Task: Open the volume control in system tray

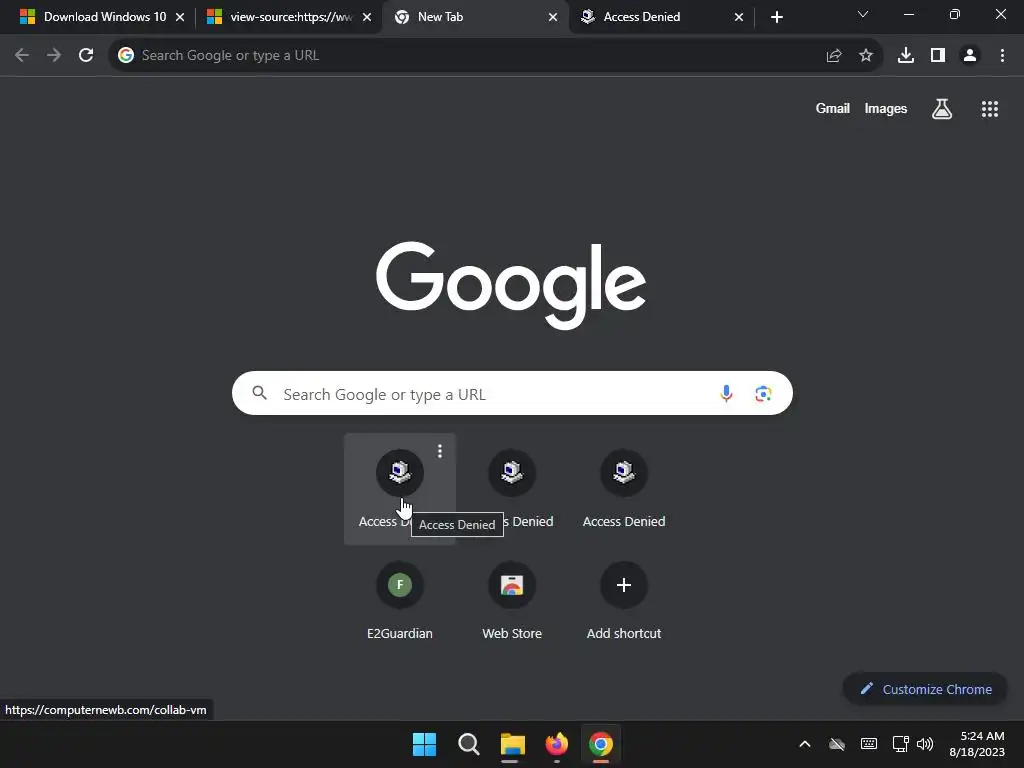Action: pyautogui.click(x=925, y=744)
